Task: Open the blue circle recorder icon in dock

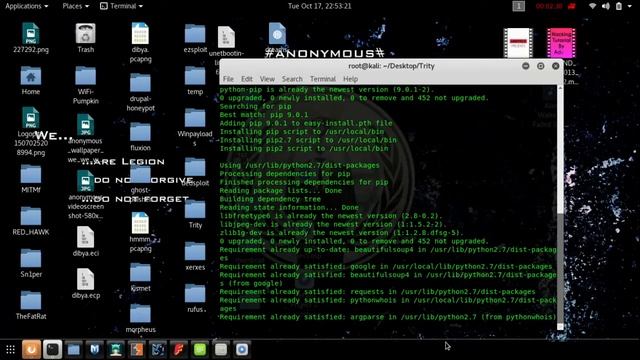Action: pyautogui.click(x=242, y=349)
